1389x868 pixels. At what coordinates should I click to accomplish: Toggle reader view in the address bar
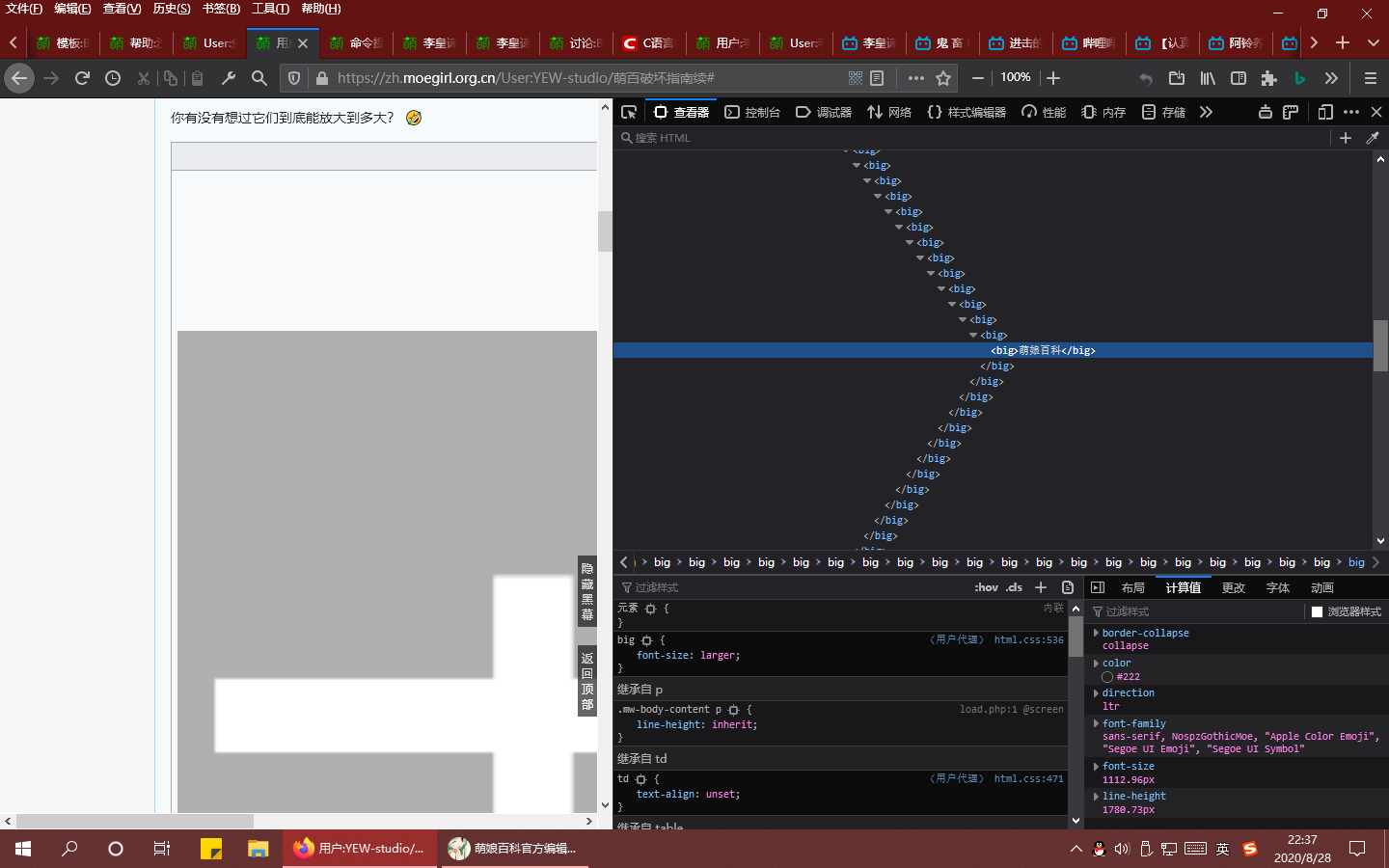coord(877,78)
